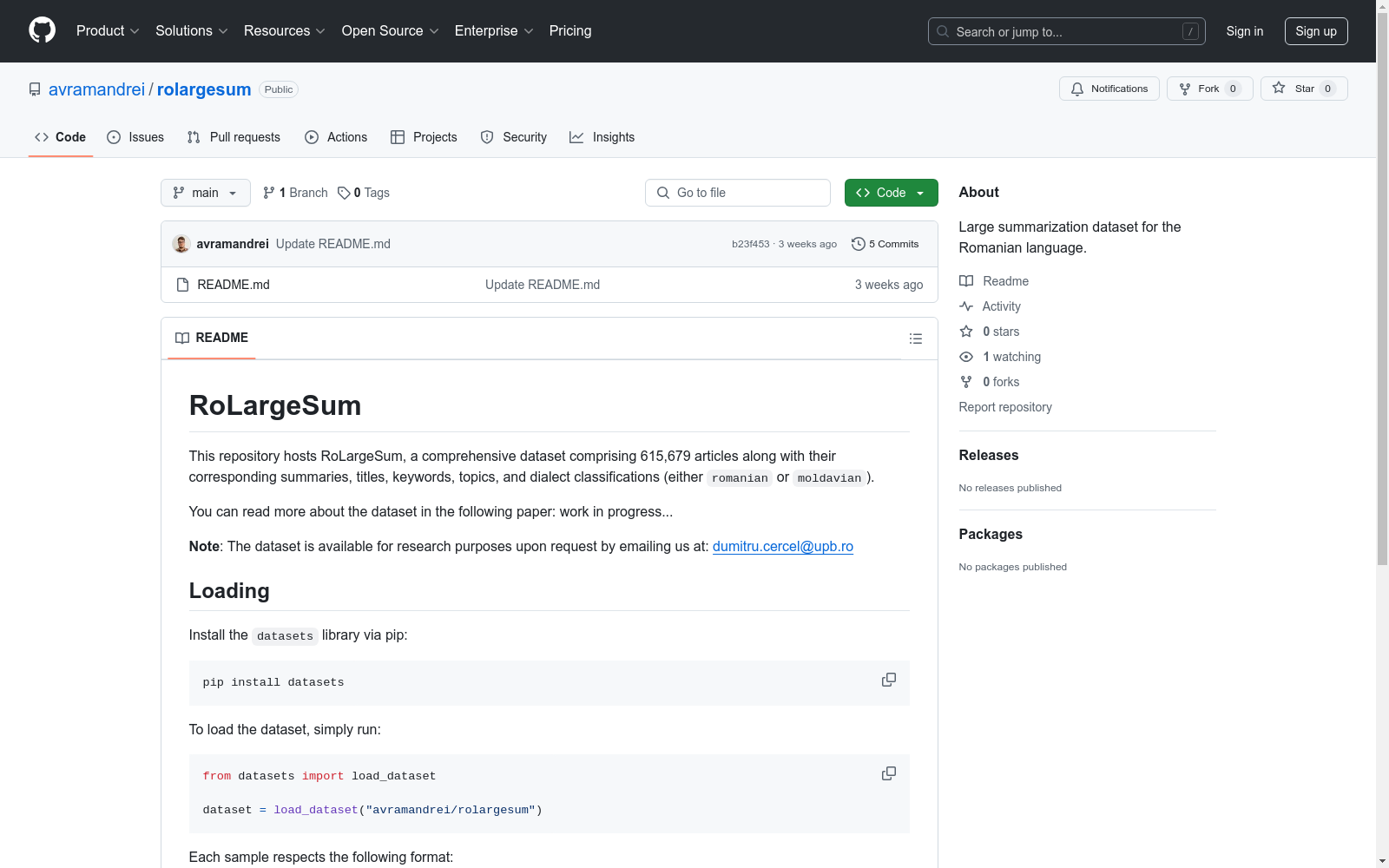The image size is (1389, 868).
Task: Click the Sign in link
Action: coord(1245,31)
